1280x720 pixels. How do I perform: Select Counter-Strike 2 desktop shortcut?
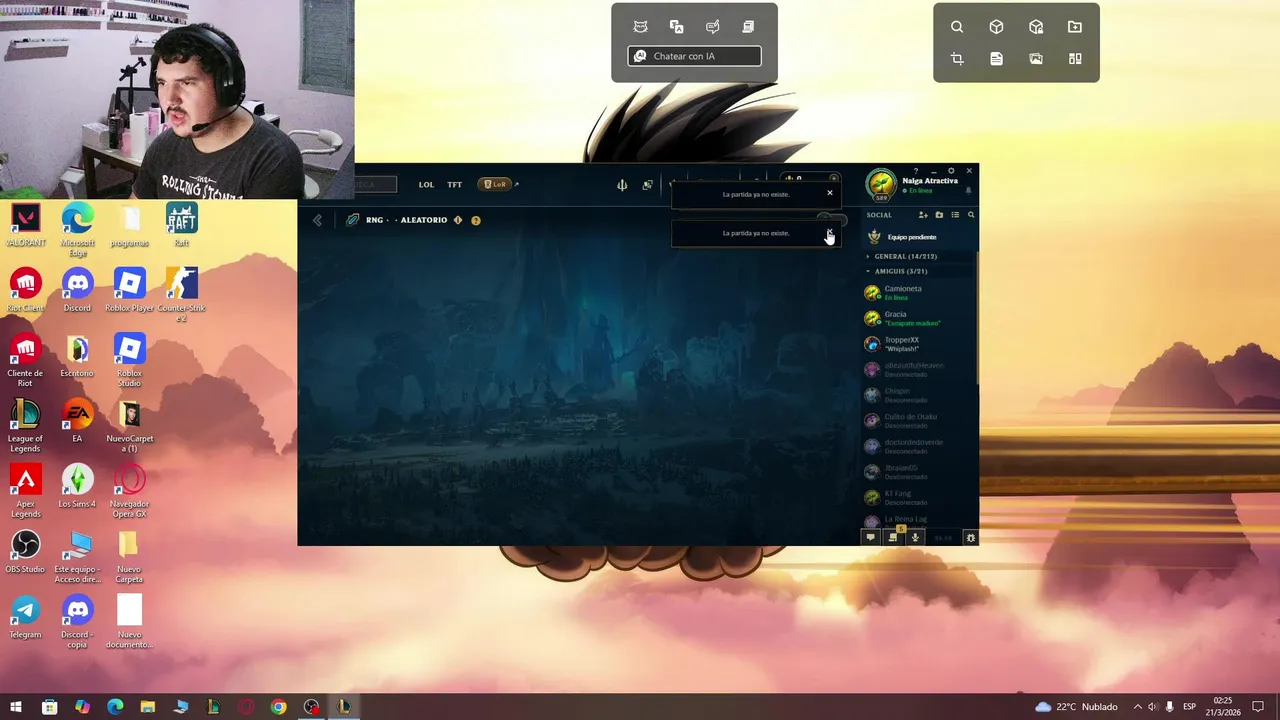tap(181, 295)
